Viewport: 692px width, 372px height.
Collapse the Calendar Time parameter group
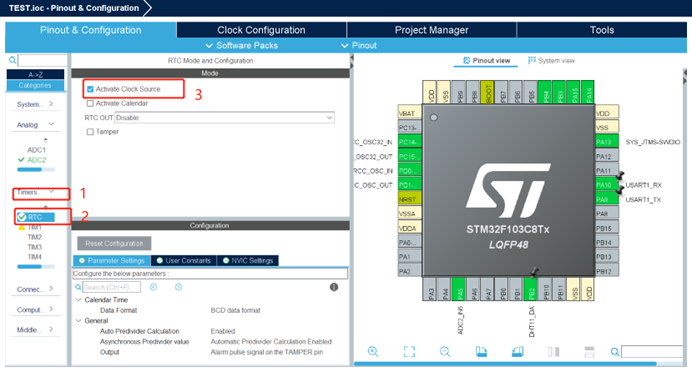[x=79, y=300]
